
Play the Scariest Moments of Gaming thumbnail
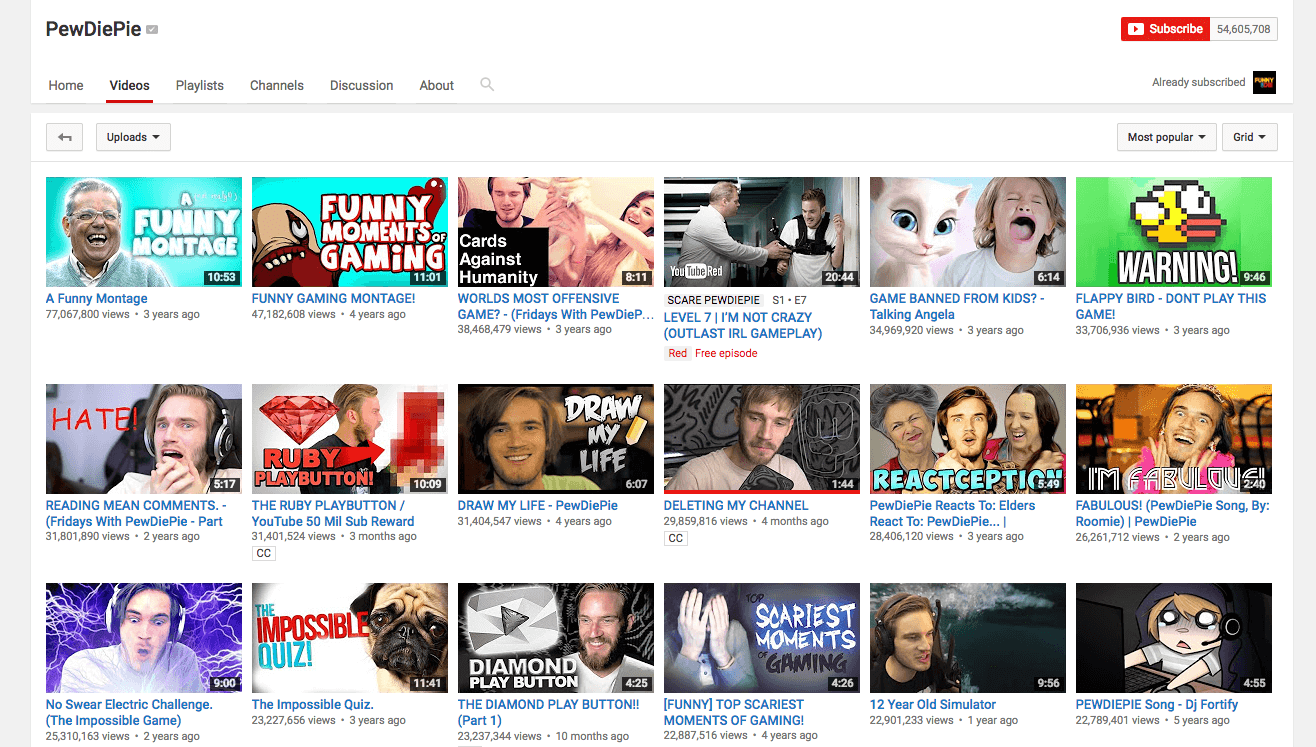[762, 638]
